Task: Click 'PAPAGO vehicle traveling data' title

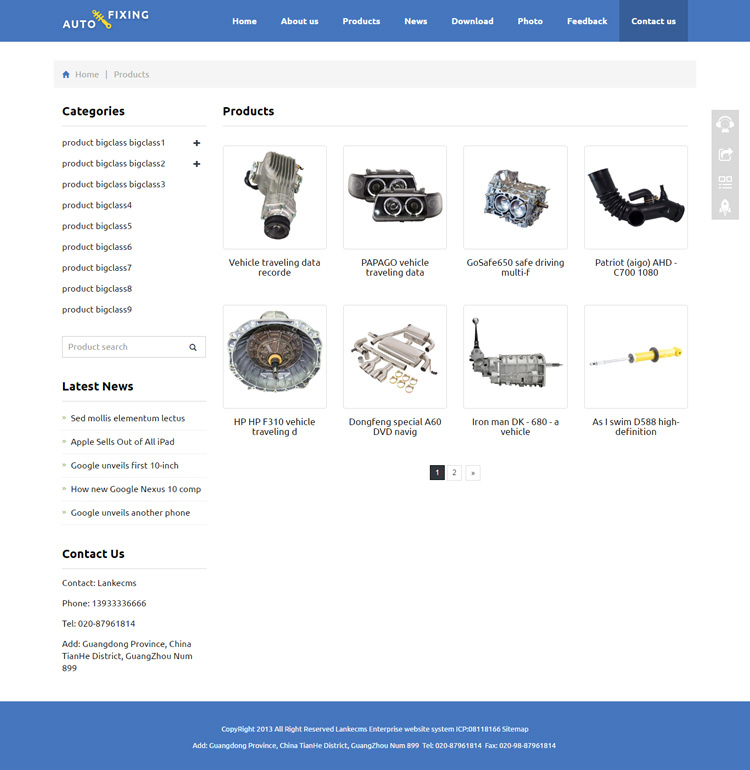Action: tap(395, 268)
